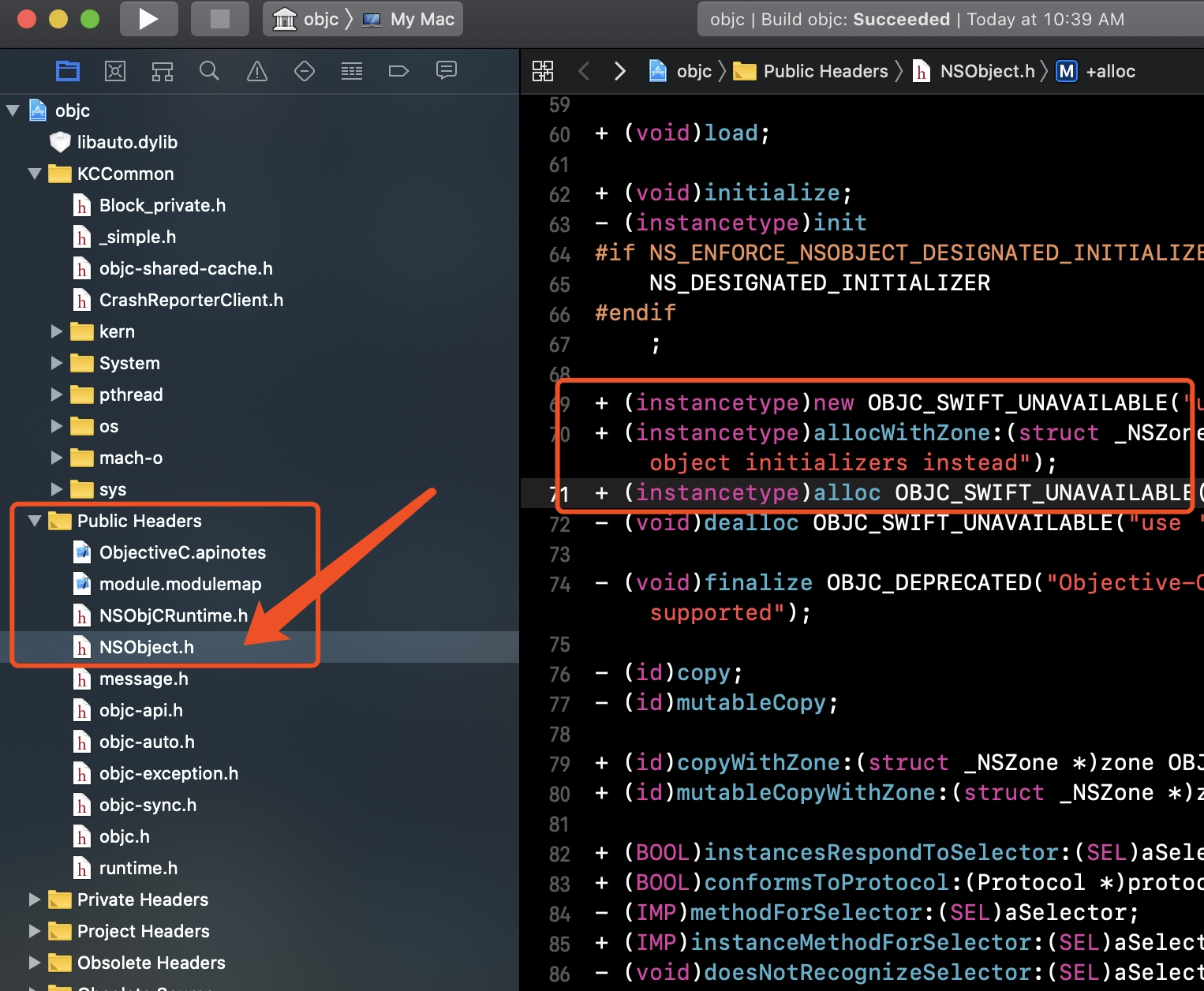Click 'mutableCopy' on line 77

751,702
